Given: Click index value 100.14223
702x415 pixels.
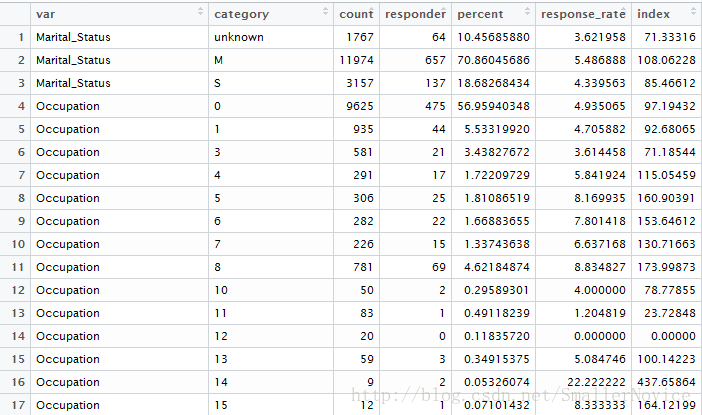Looking at the screenshot, I should 667,359.
